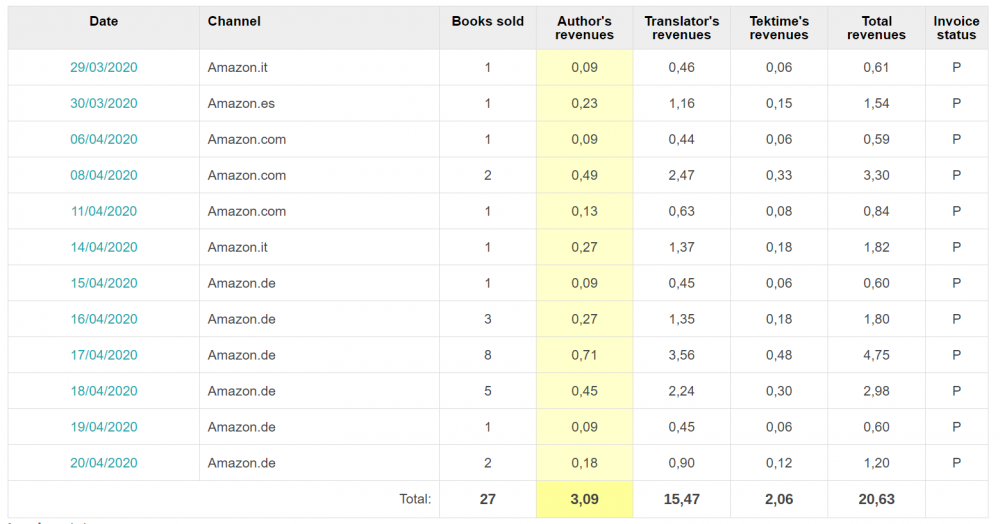Click the Channel column header
The height and width of the screenshot is (524, 1000).
tap(234, 21)
